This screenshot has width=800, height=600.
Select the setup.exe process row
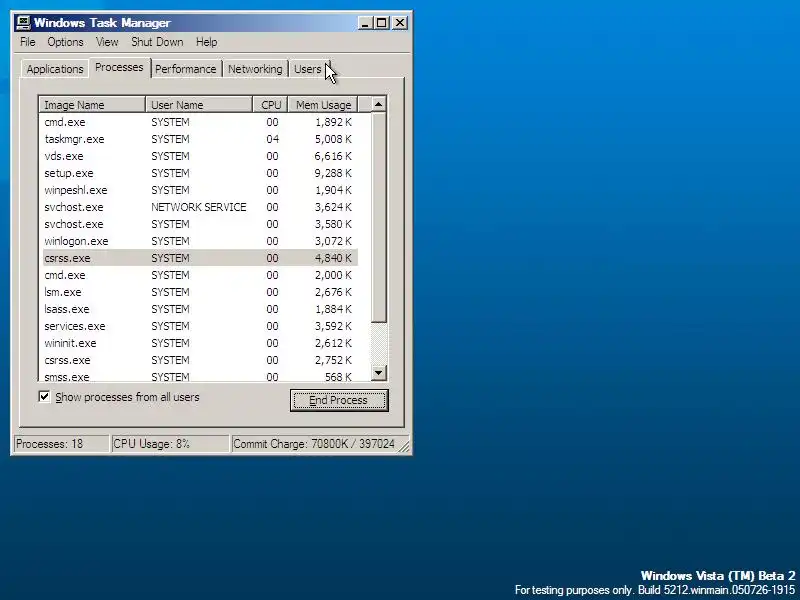click(201, 173)
